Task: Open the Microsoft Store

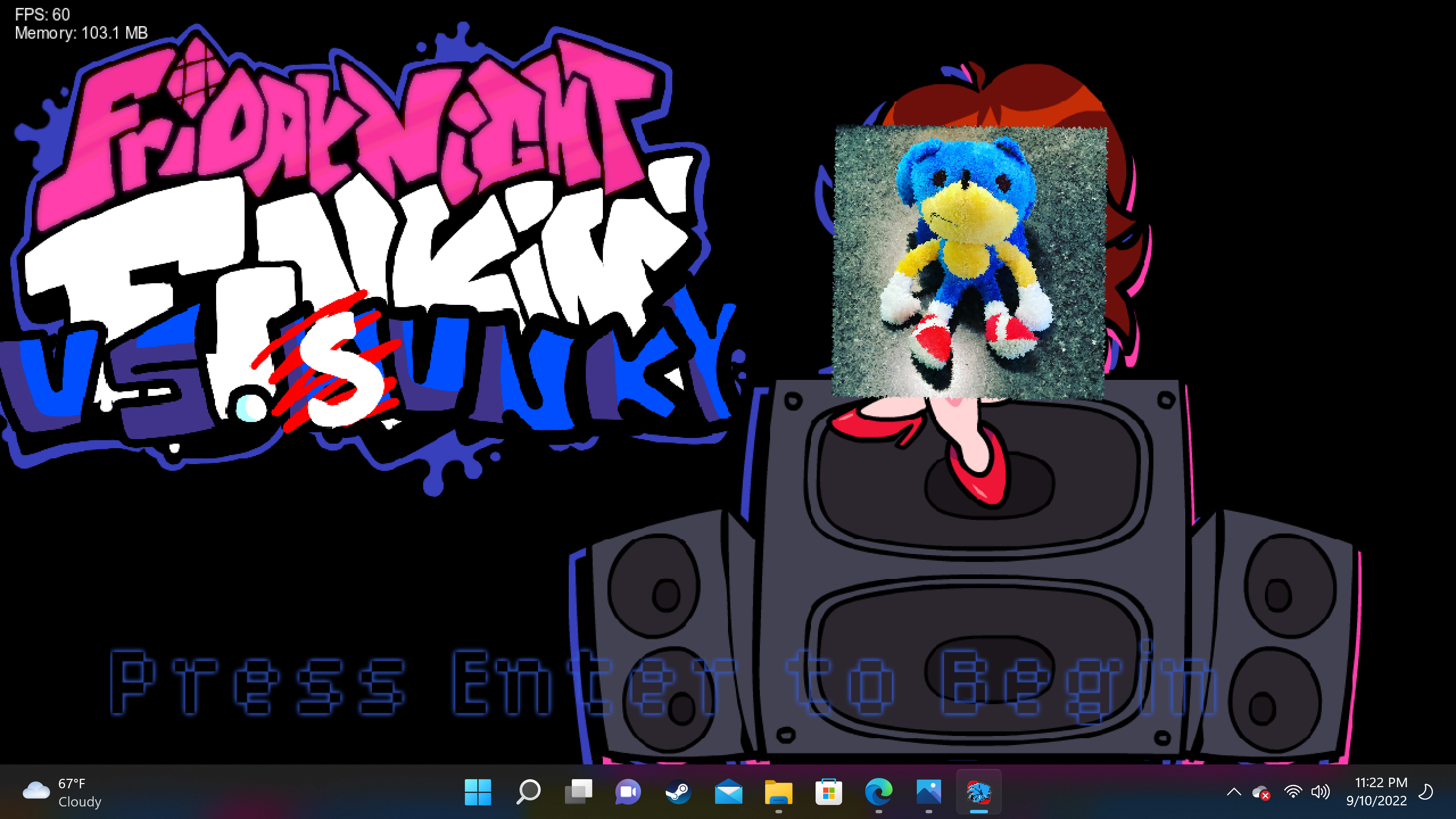Action: 828,793
